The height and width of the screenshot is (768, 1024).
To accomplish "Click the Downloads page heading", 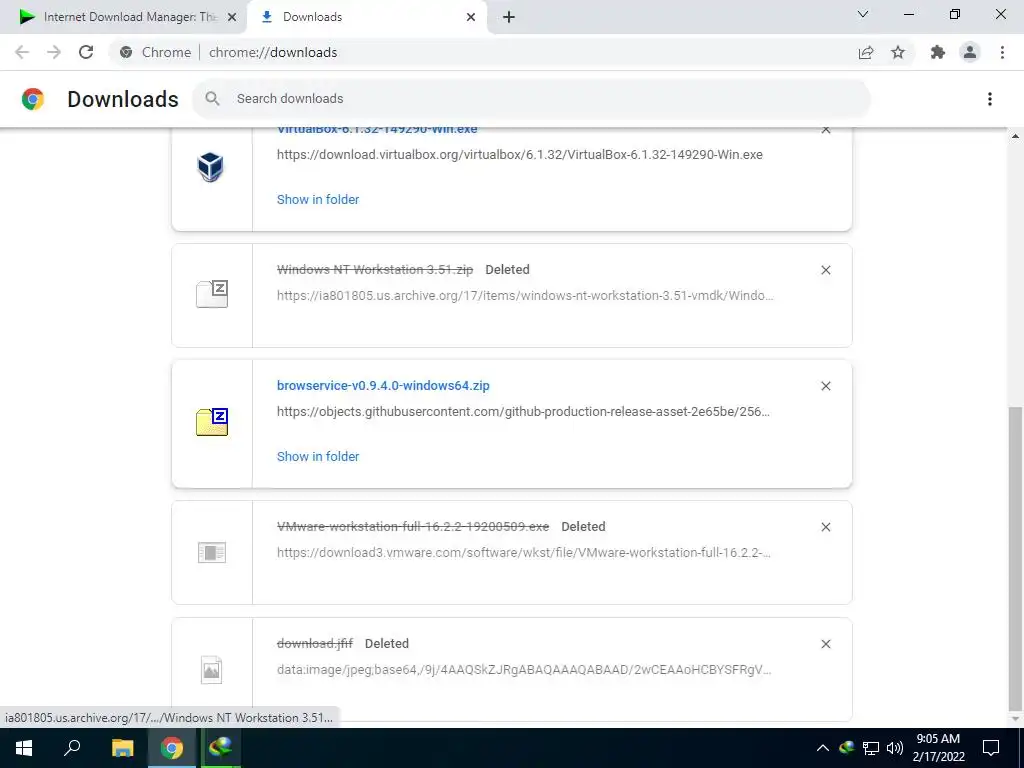I will [123, 99].
